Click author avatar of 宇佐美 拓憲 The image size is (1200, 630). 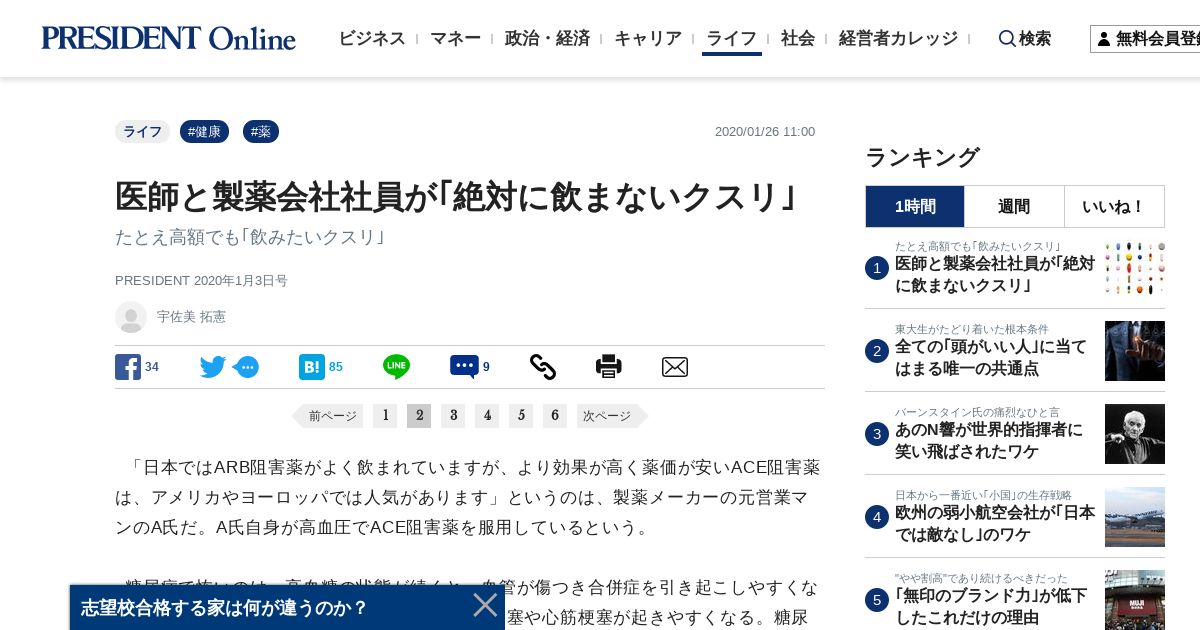pyautogui.click(x=131, y=317)
